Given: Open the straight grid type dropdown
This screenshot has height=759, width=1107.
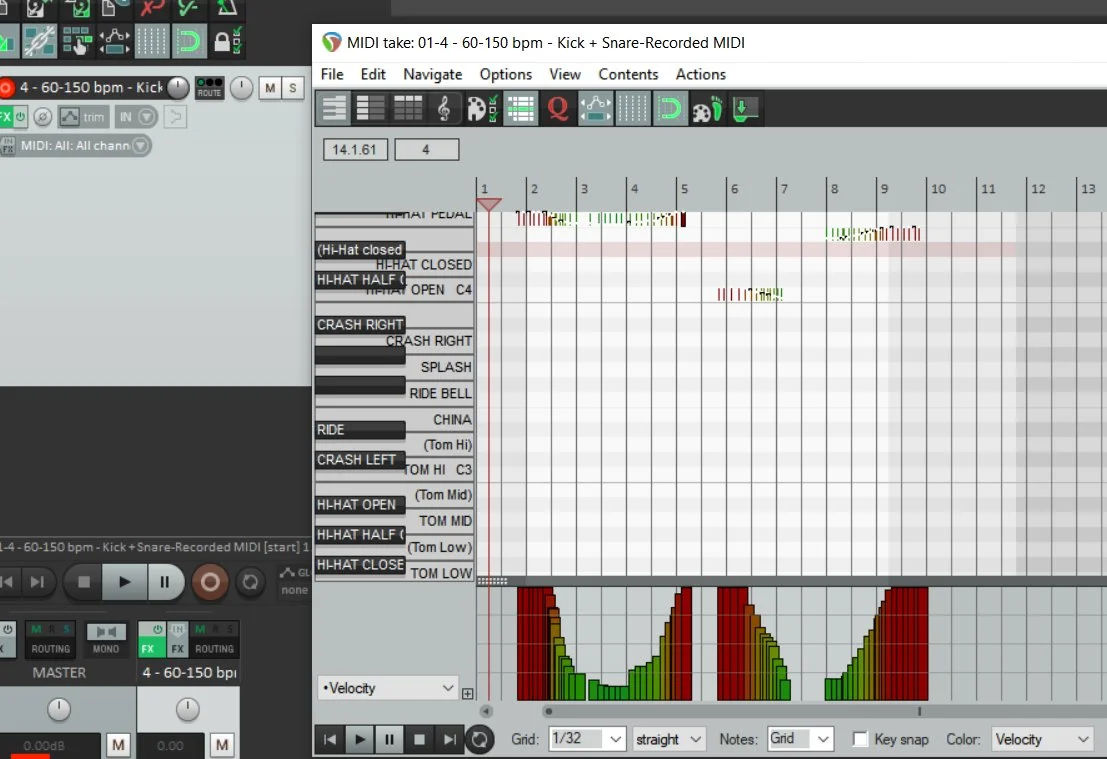Looking at the screenshot, I should coord(669,739).
